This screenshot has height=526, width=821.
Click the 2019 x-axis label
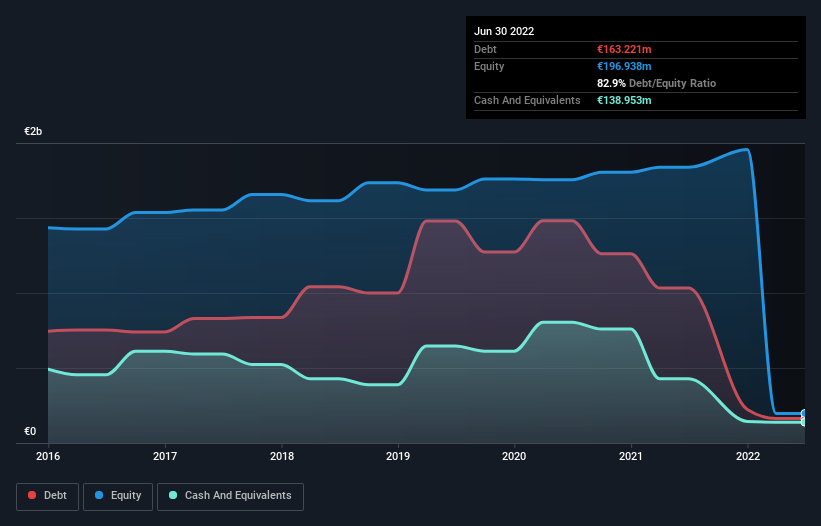(x=398, y=456)
